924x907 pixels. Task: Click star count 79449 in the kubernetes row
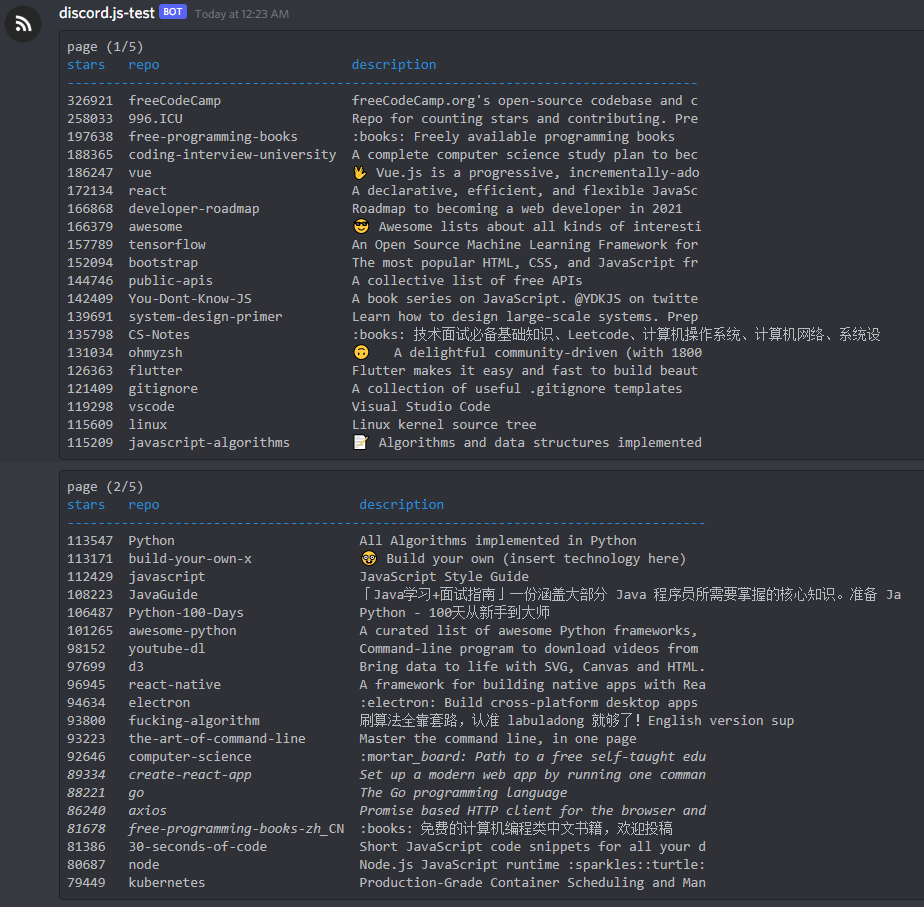[86, 883]
